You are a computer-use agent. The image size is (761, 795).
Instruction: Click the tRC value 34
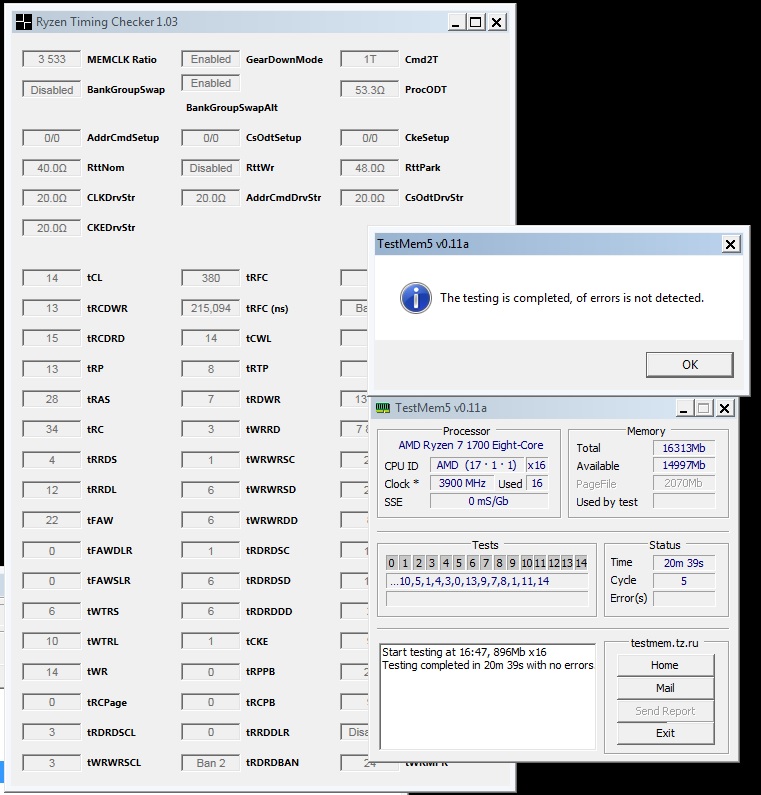click(x=52, y=429)
